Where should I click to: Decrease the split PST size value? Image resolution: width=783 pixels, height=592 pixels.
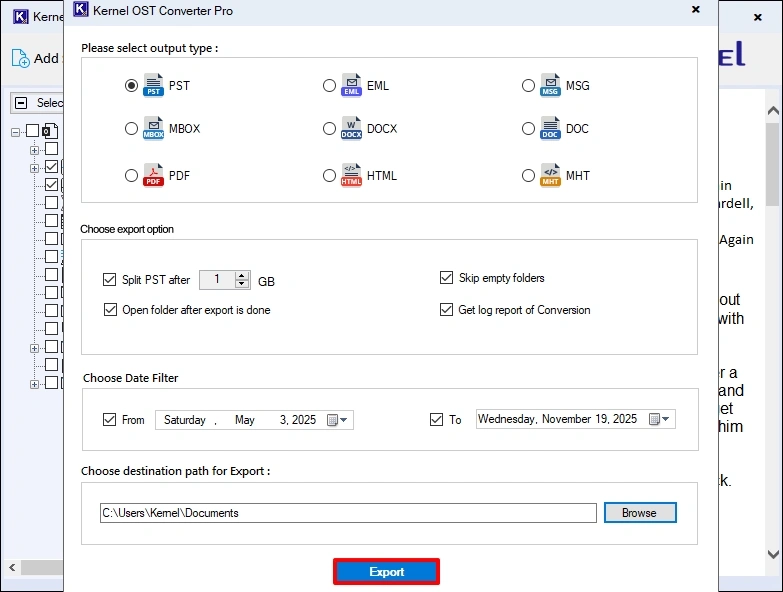pos(242,284)
